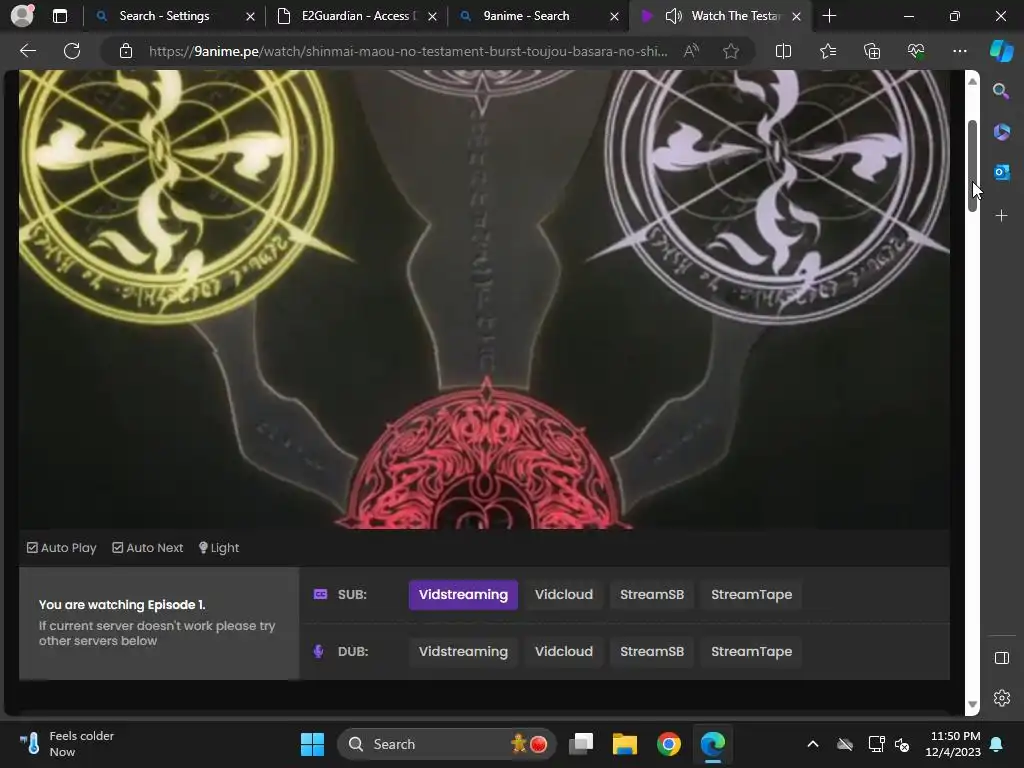This screenshot has height=768, width=1024.
Task: Toggle the Light switch
Action: (219, 548)
